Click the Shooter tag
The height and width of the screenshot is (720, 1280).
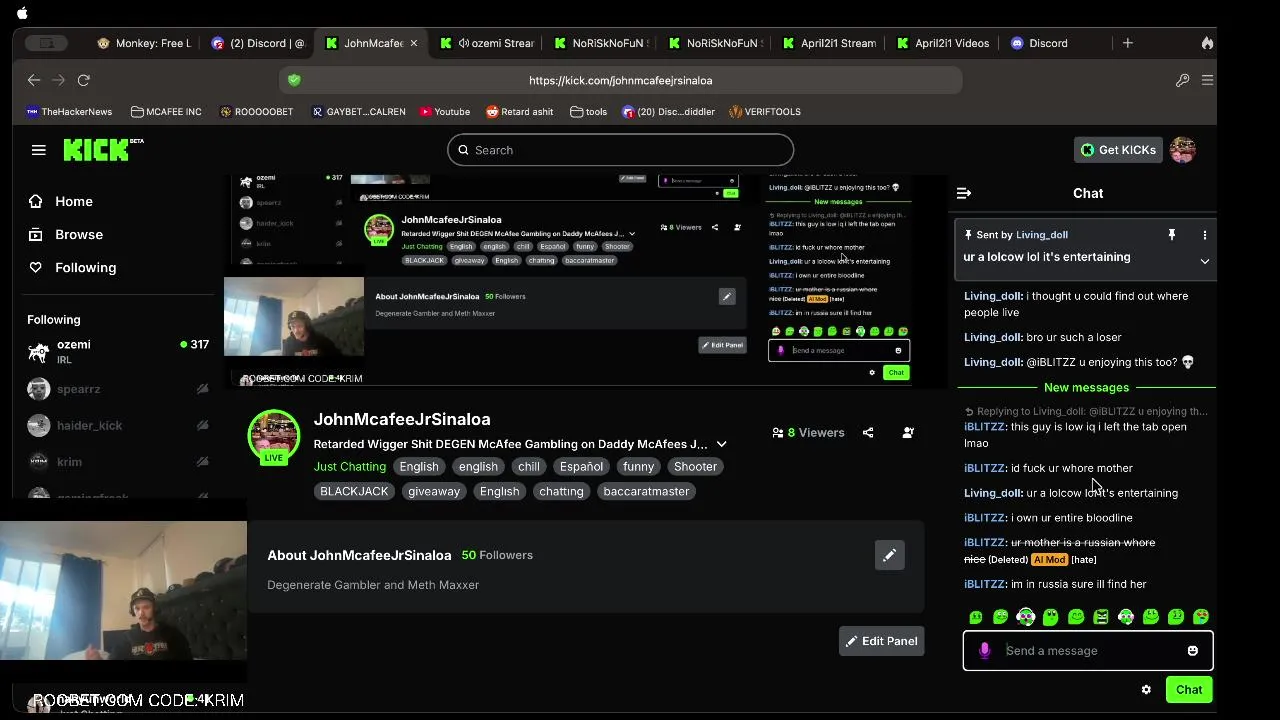point(695,467)
